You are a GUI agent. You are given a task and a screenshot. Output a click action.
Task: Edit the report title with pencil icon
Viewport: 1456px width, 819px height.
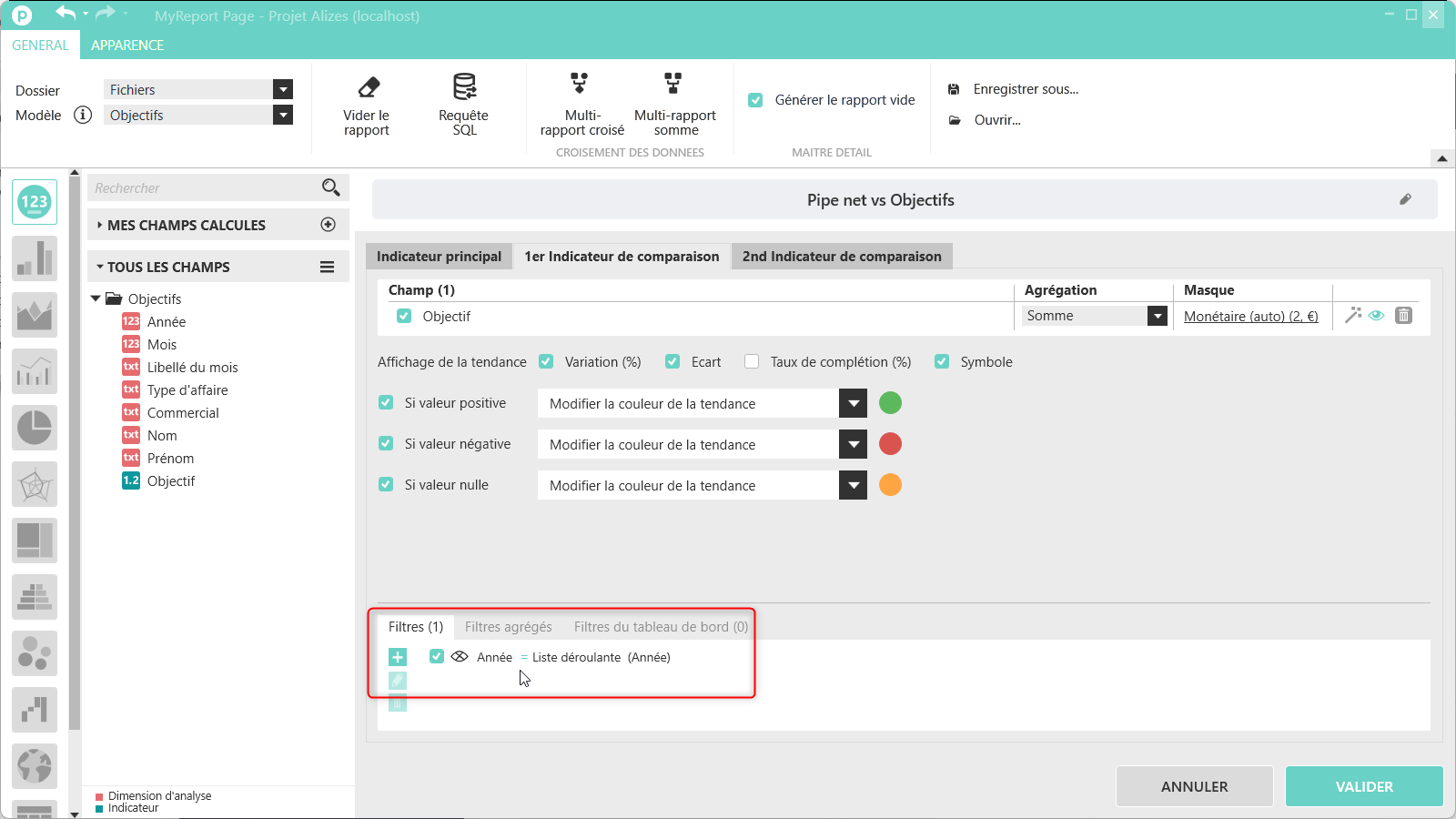pyautogui.click(x=1405, y=199)
